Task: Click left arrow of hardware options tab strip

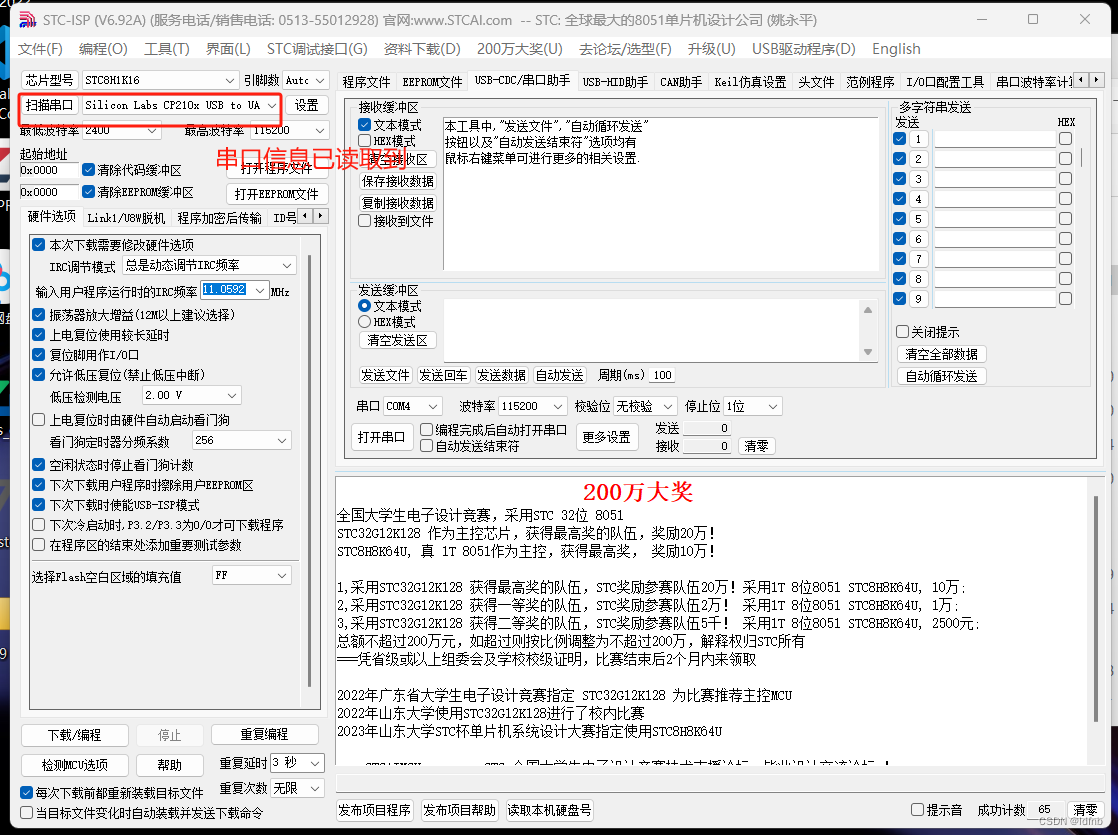Action: pos(305,215)
